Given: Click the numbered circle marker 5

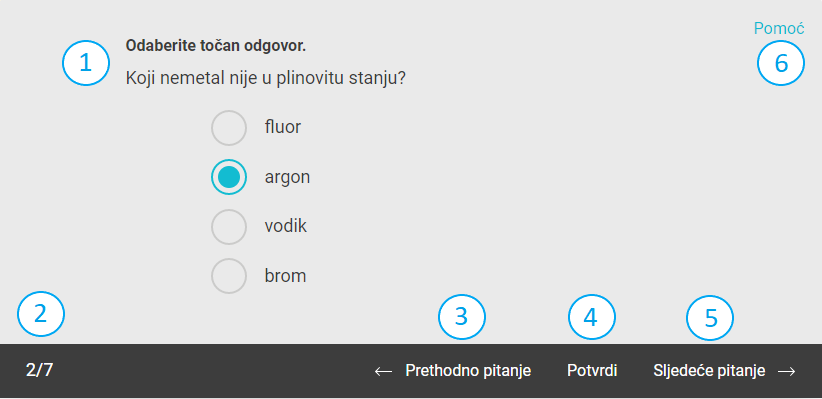Looking at the screenshot, I should 710,317.
